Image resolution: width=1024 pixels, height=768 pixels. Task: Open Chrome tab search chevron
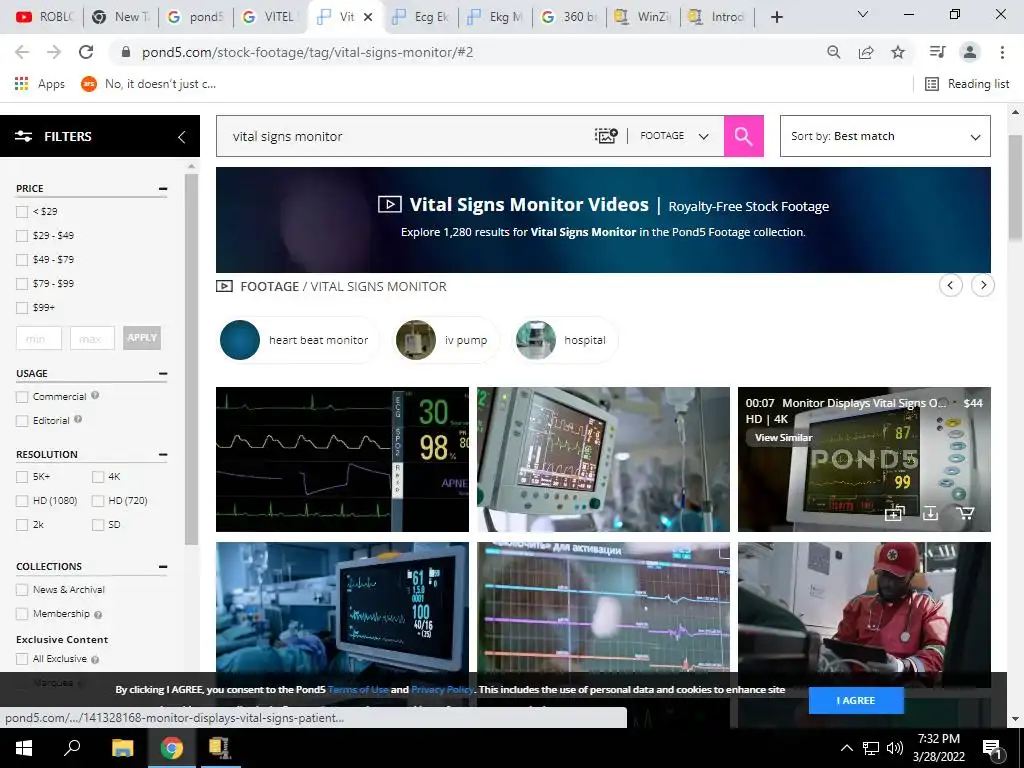[862, 14]
